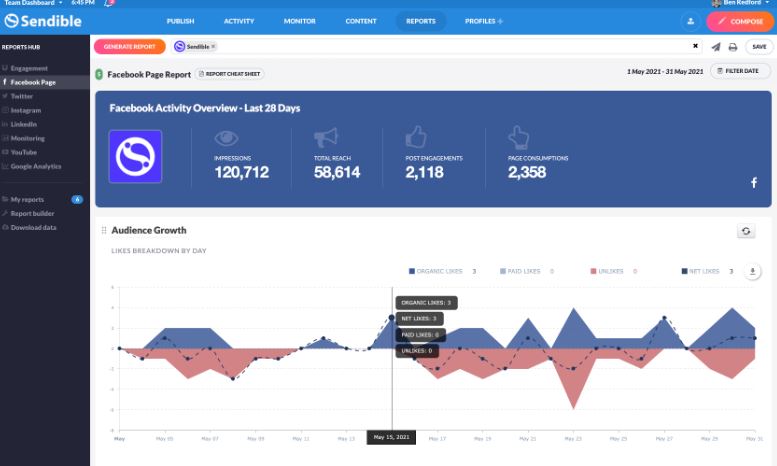Click the Filter Date button

pyautogui.click(x=741, y=71)
